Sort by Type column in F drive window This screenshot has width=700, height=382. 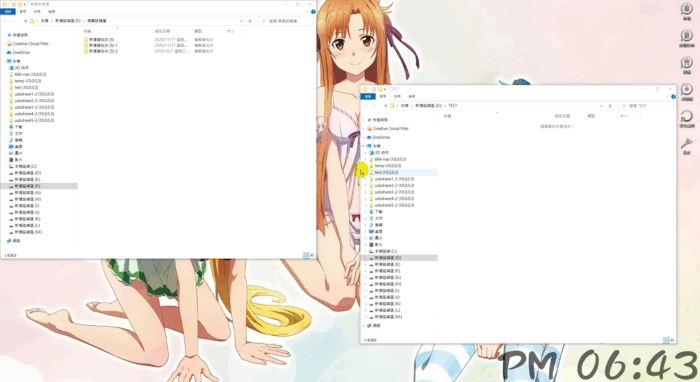198,31
